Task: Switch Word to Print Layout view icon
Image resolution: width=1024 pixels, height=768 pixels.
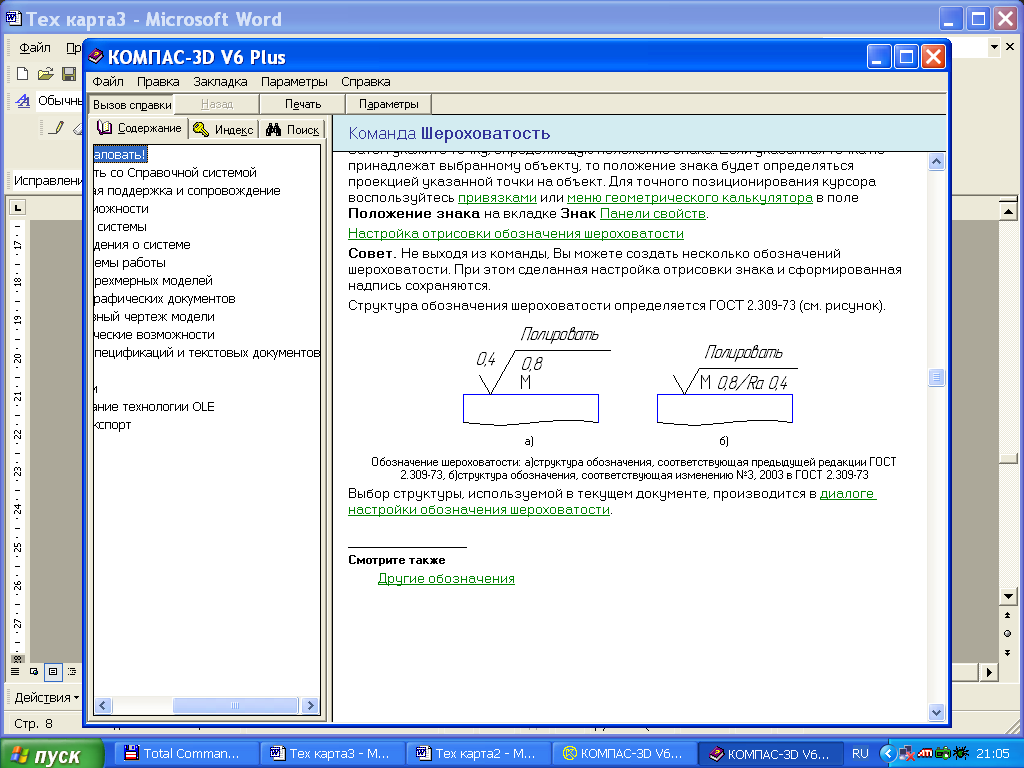Action: point(53,671)
